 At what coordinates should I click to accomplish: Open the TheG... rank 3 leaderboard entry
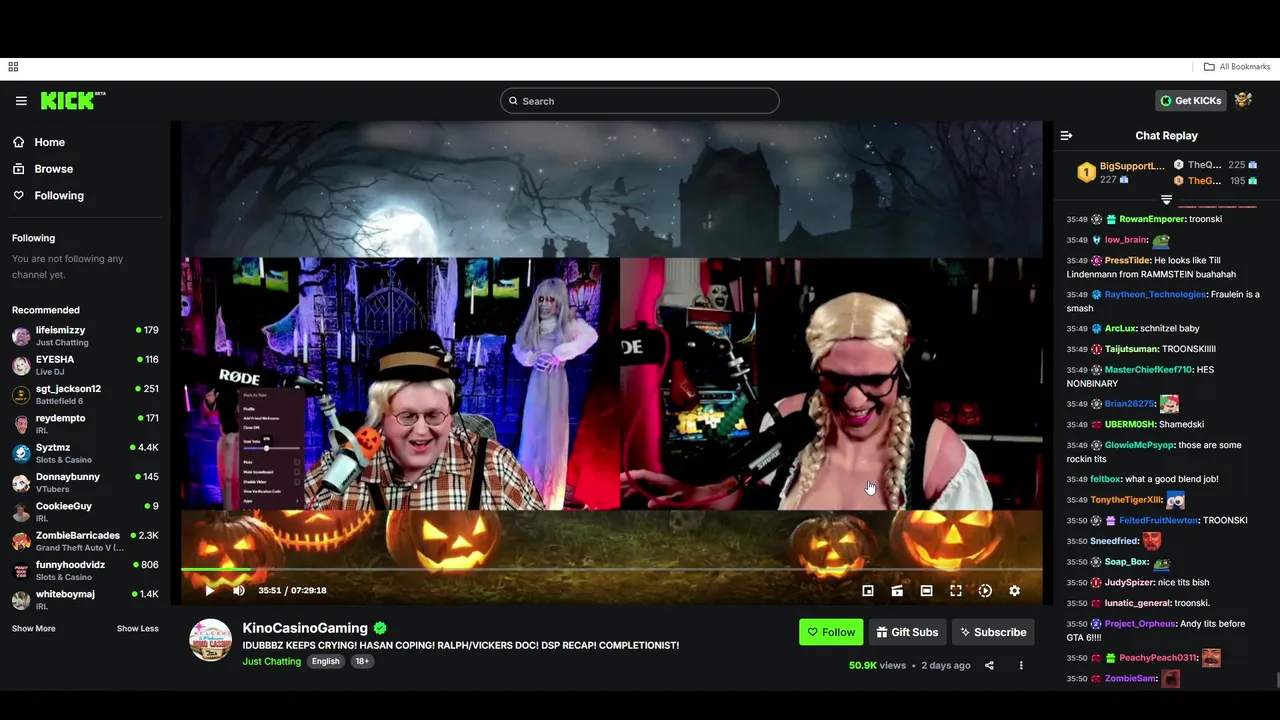(x=1215, y=181)
